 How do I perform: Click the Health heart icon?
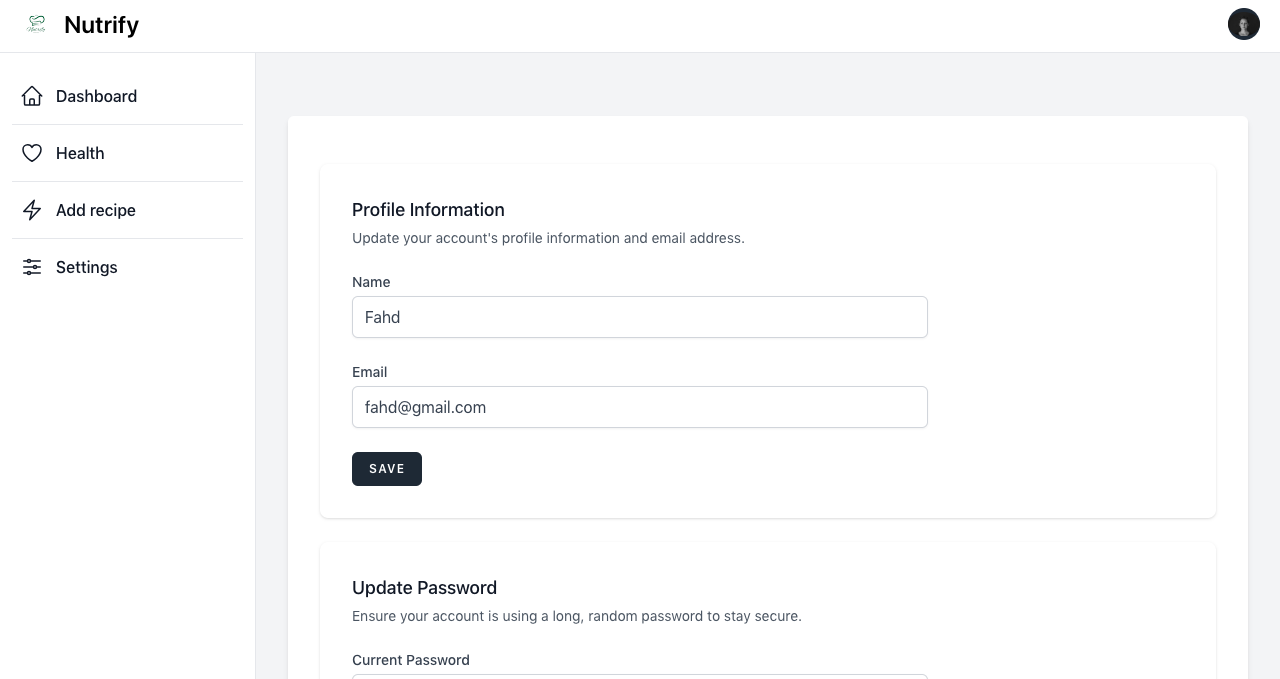click(32, 153)
